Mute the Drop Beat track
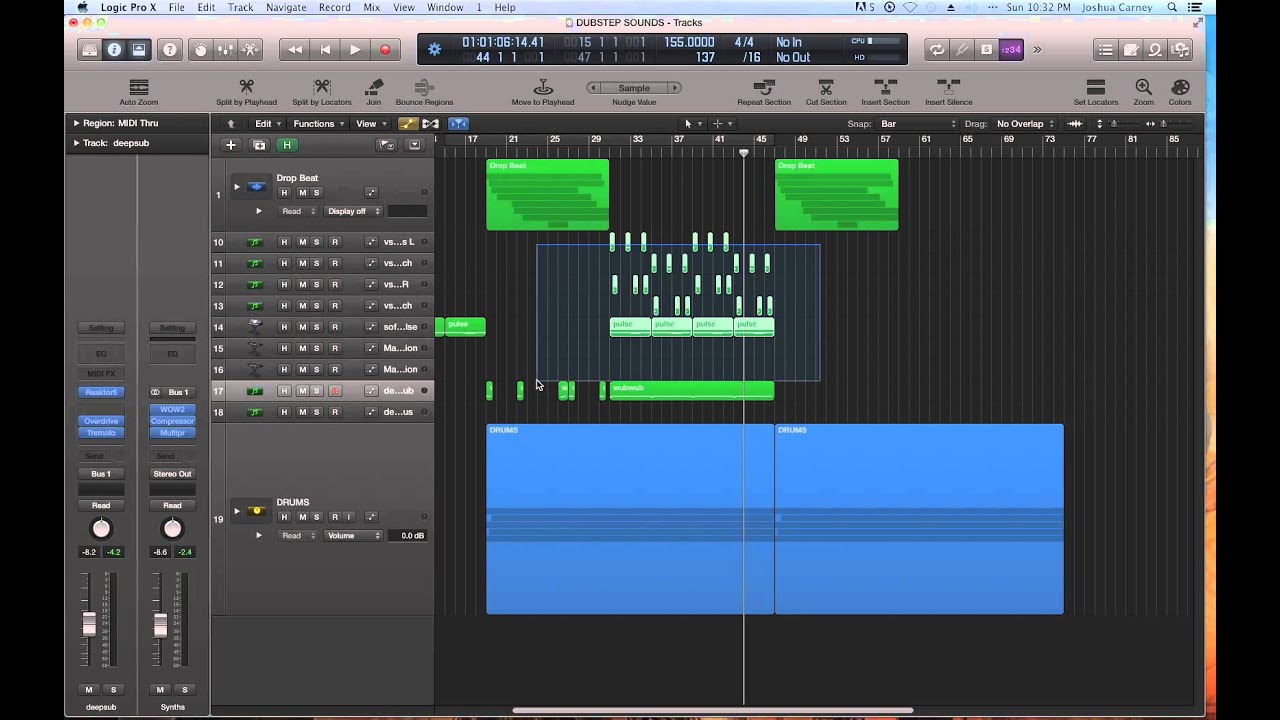The image size is (1280, 720). point(302,192)
